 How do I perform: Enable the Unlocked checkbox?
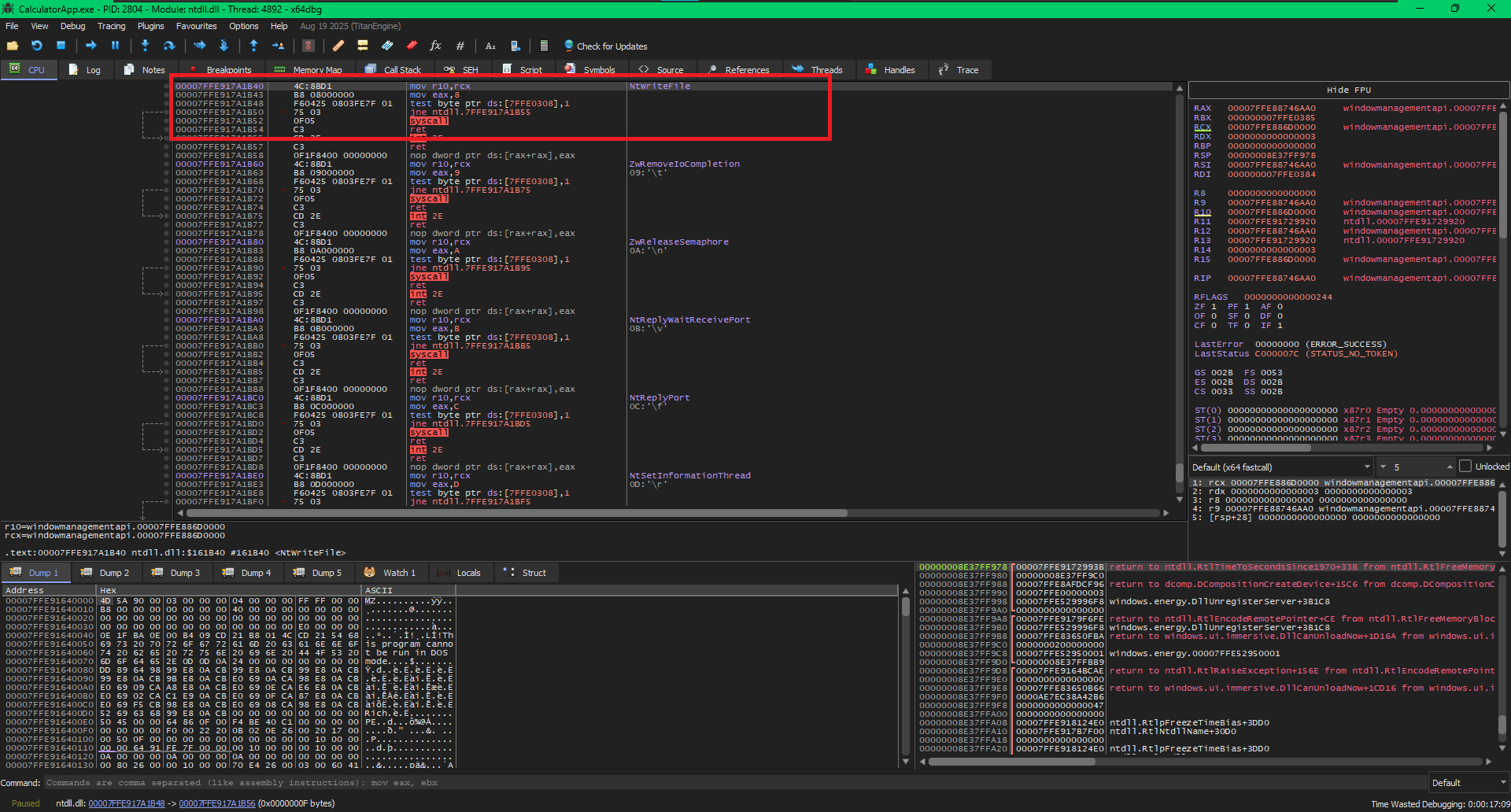(x=1465, y=467)
